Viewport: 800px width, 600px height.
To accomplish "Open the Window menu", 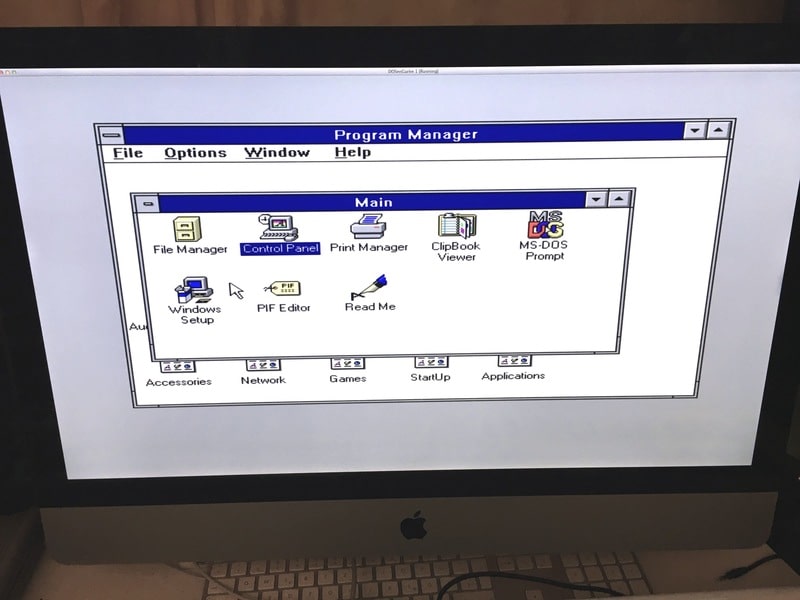I will click(x=277, y=152).
